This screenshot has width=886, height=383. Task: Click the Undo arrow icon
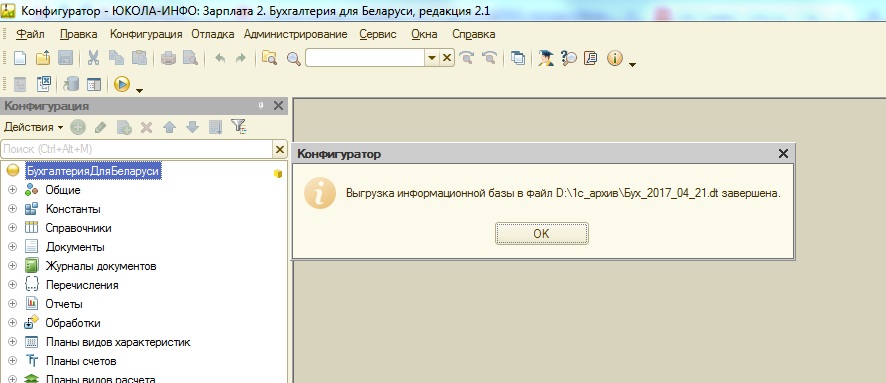(219, 58)
